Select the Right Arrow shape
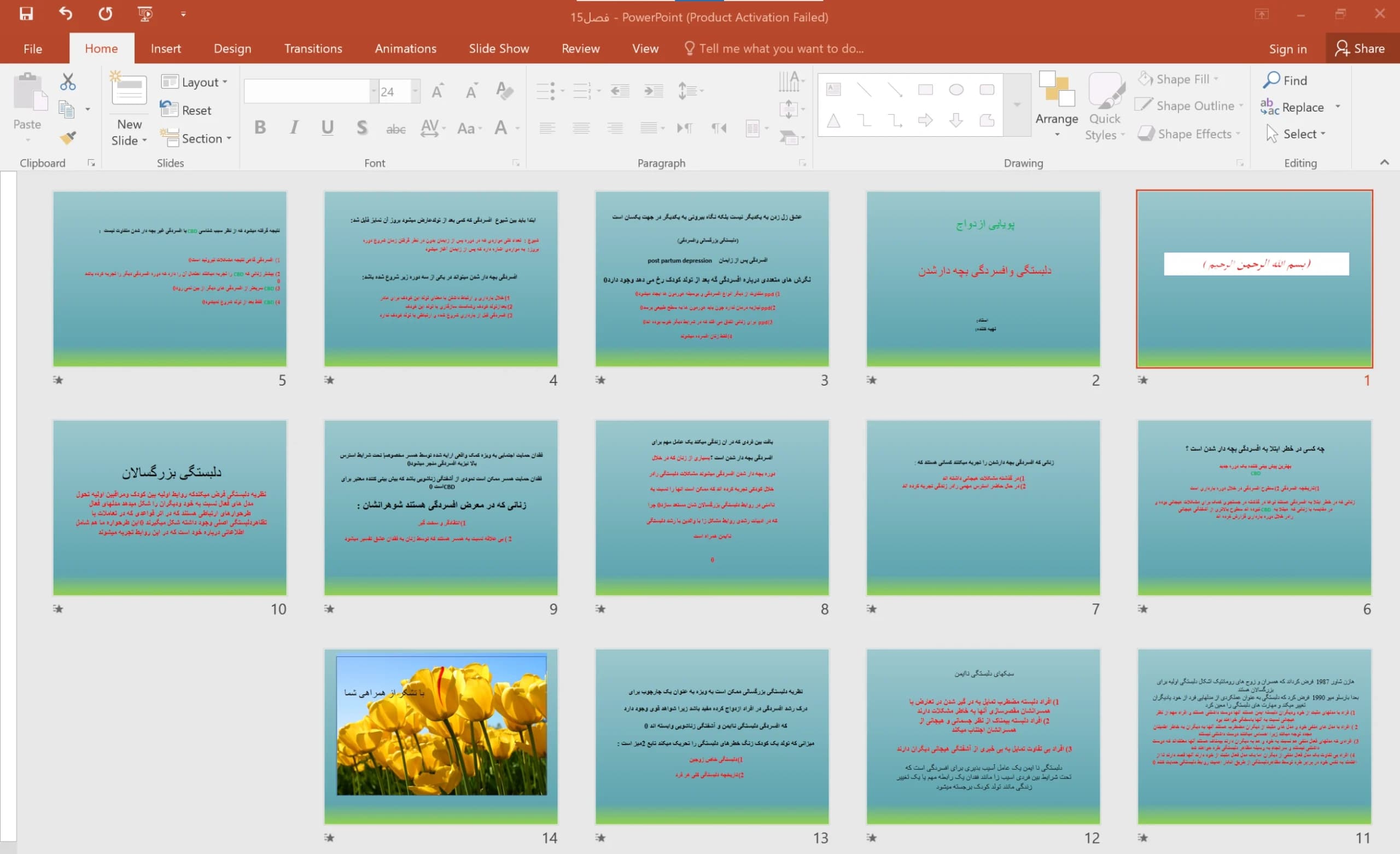Screen dimensions: 1400x854 point(925,120)
